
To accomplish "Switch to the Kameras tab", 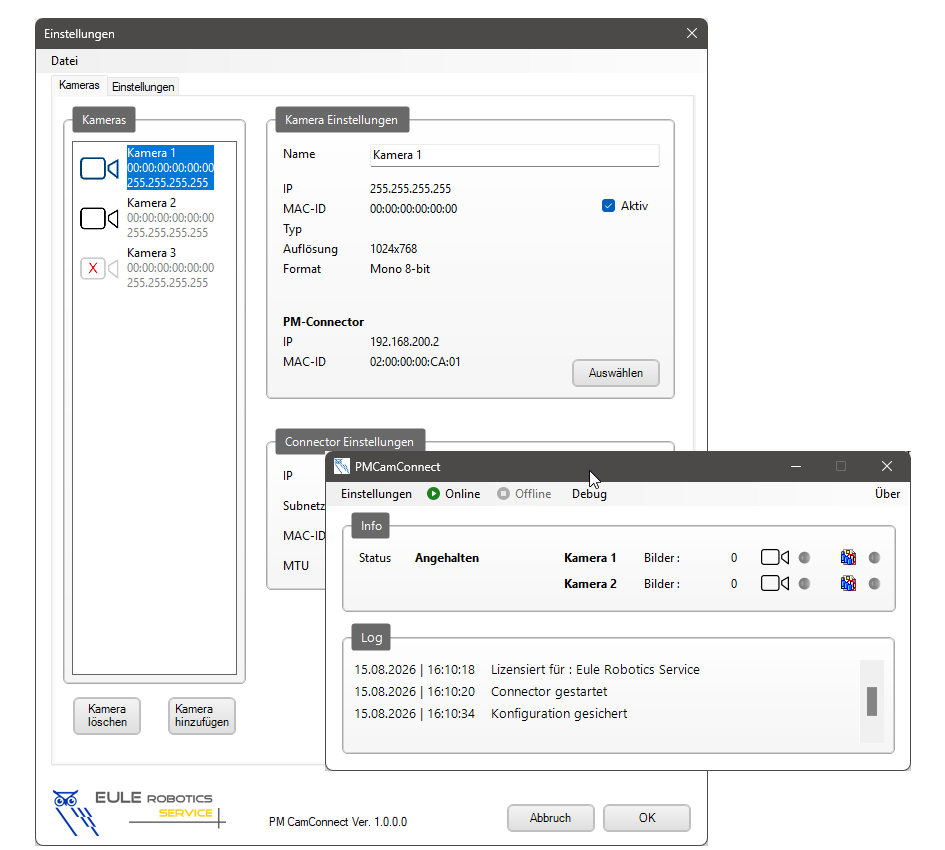I will (79, 85).
